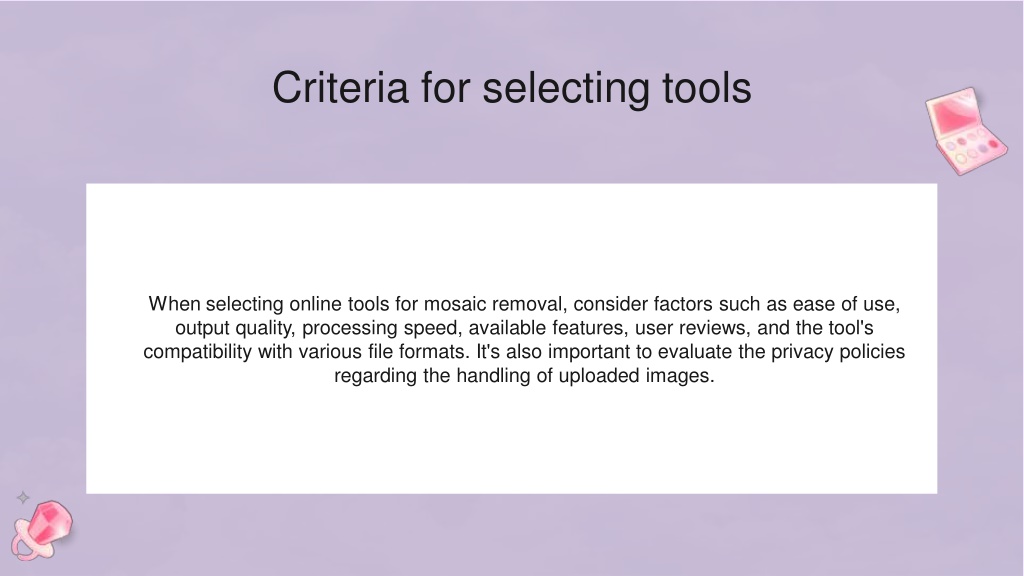
Task: Click the mirror of the makeup palette
Action: click(953, 112)
